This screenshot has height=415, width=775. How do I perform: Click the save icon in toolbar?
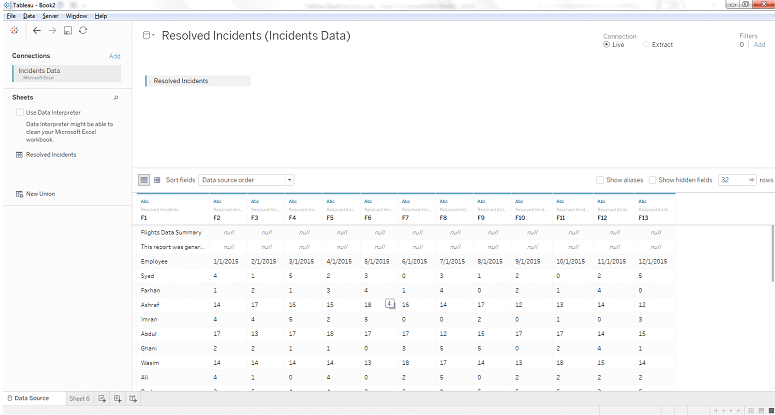pyautogui.click(x=67, y=32)
